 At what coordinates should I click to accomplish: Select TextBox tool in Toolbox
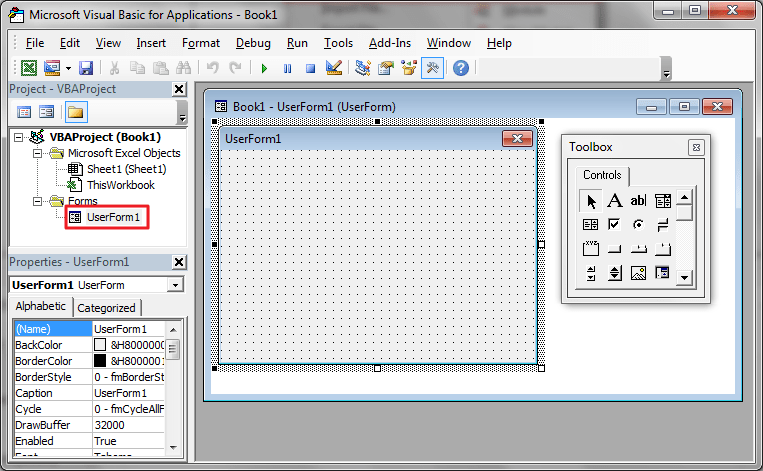pos(638,200)
